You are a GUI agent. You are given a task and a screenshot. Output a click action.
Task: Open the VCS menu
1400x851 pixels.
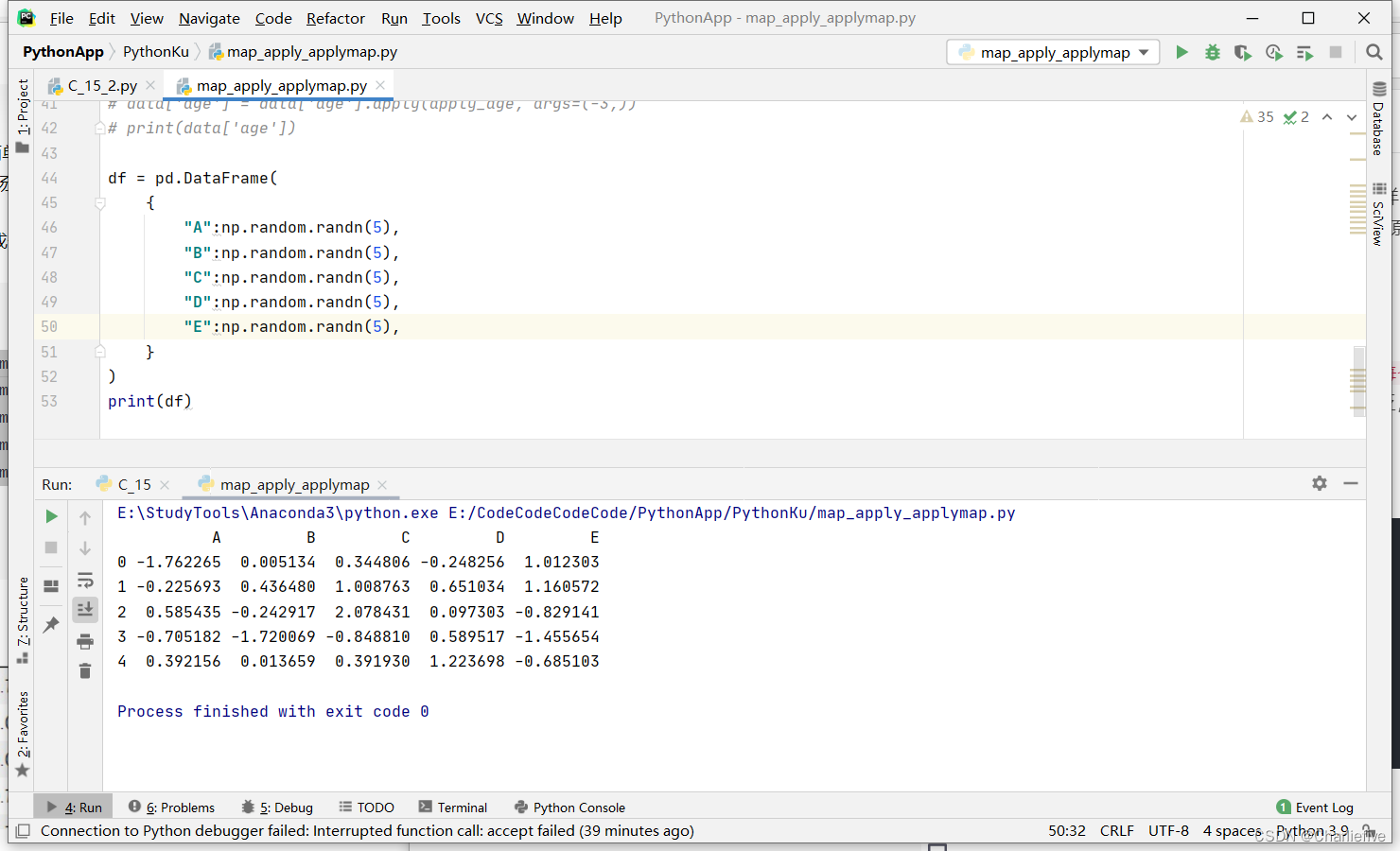point(489,18)
